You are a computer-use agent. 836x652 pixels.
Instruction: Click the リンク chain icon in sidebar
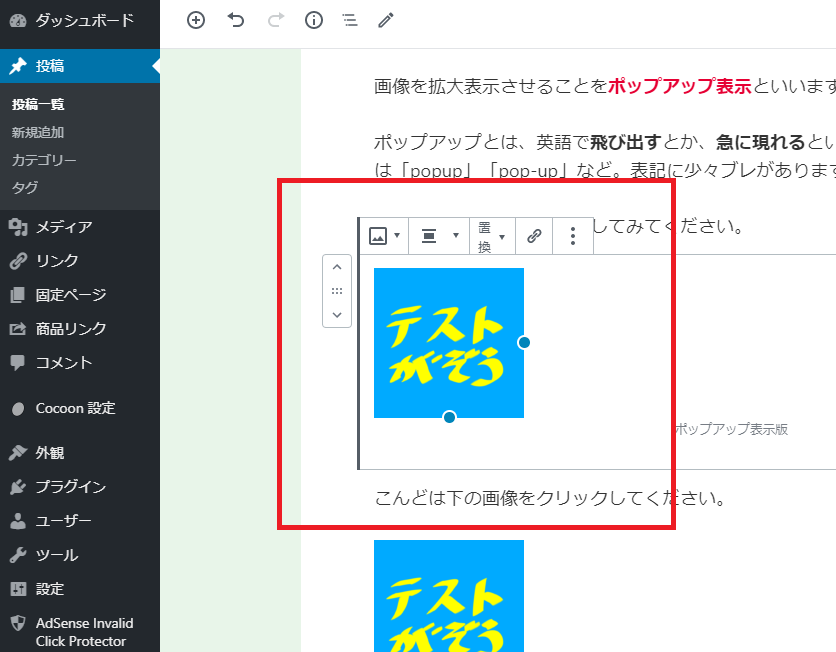coord(18,261)
